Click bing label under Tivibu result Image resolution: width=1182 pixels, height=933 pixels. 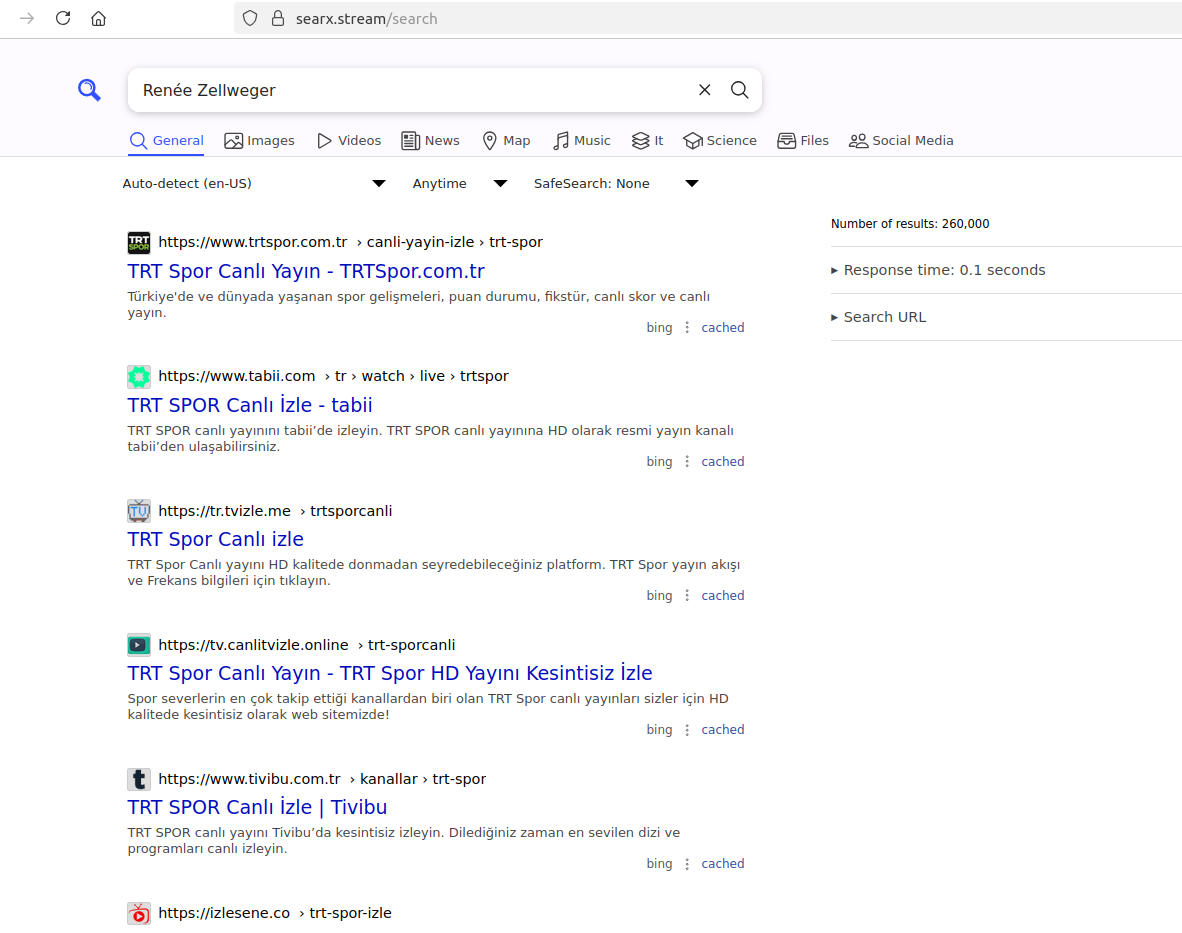click(659, 864)
